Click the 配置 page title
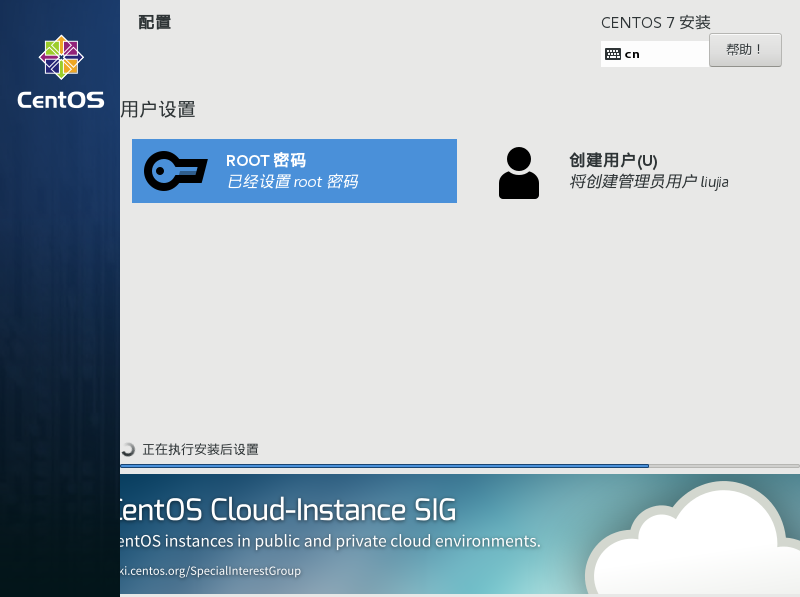The height and width of the screenshot is (597, 800). (x=155, y=22)
